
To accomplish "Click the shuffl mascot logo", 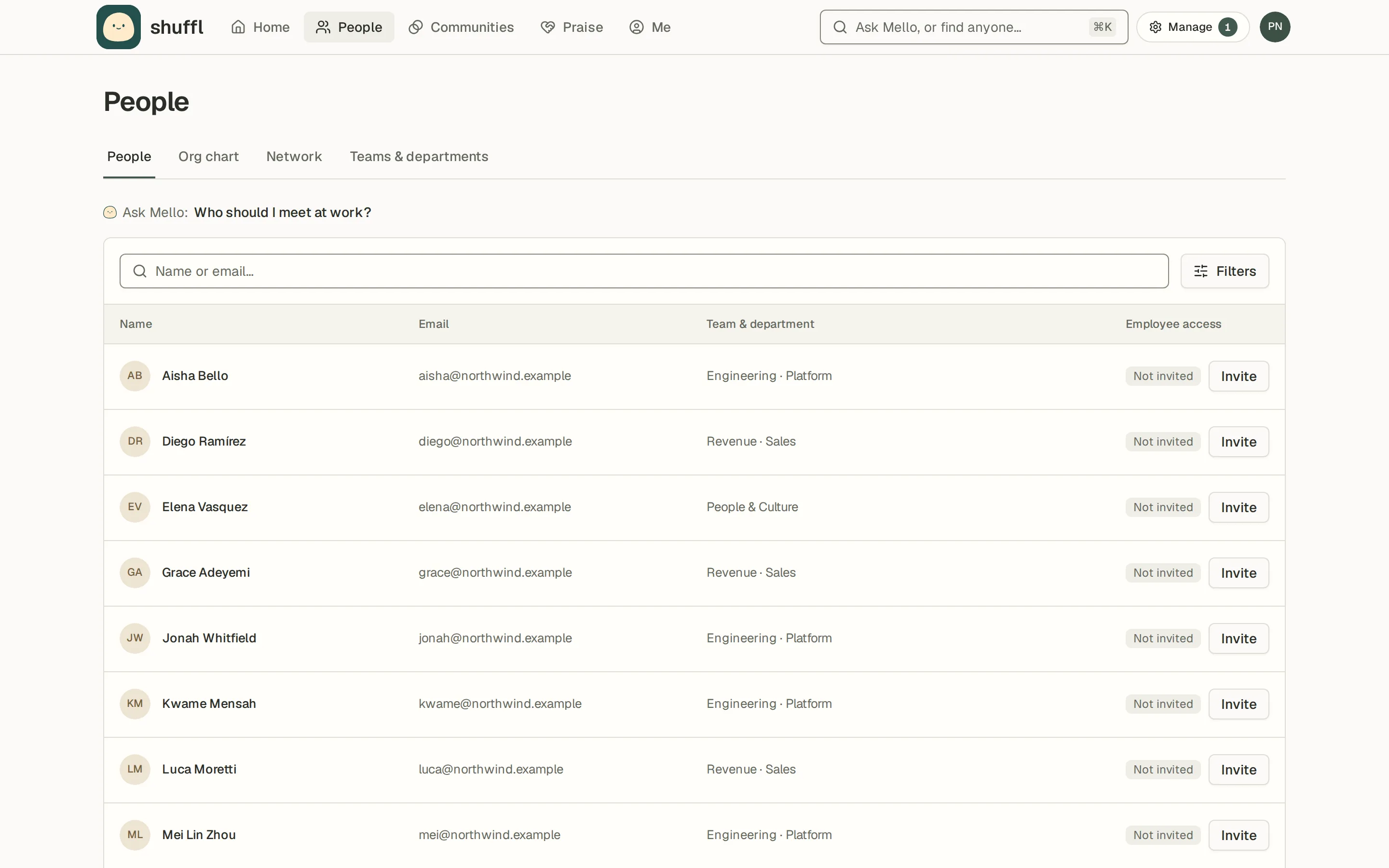I will point(118,27).
